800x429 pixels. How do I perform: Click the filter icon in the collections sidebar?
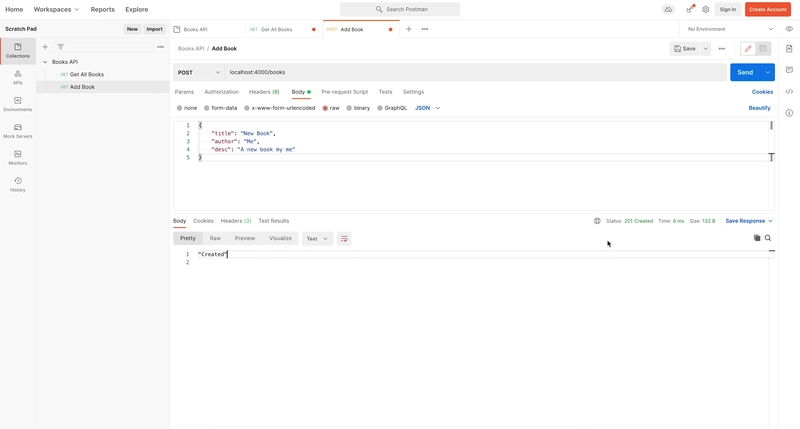pyautogui.click(x=61, y=47)
